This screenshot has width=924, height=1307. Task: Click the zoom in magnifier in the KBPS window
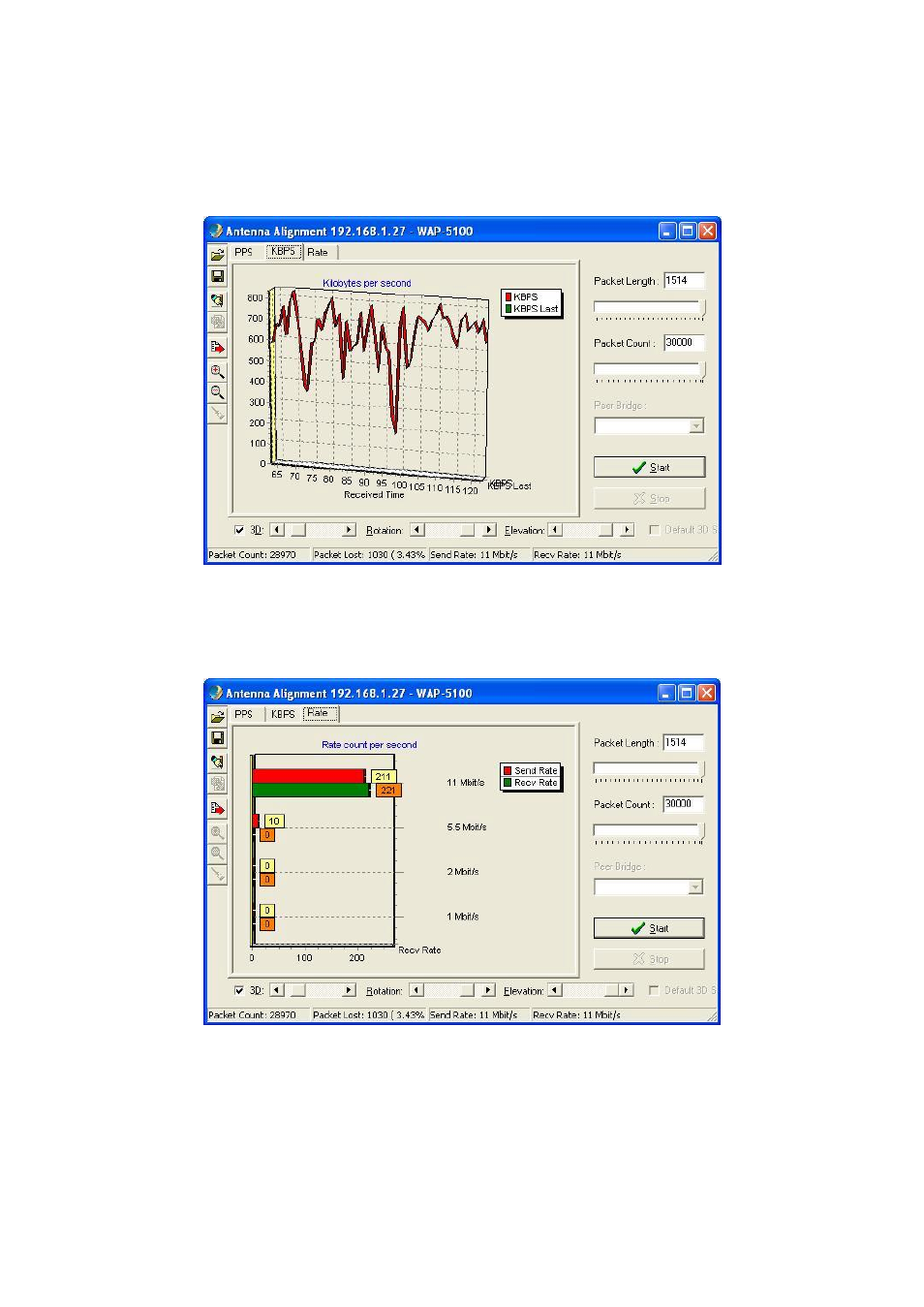pos(217,371)
